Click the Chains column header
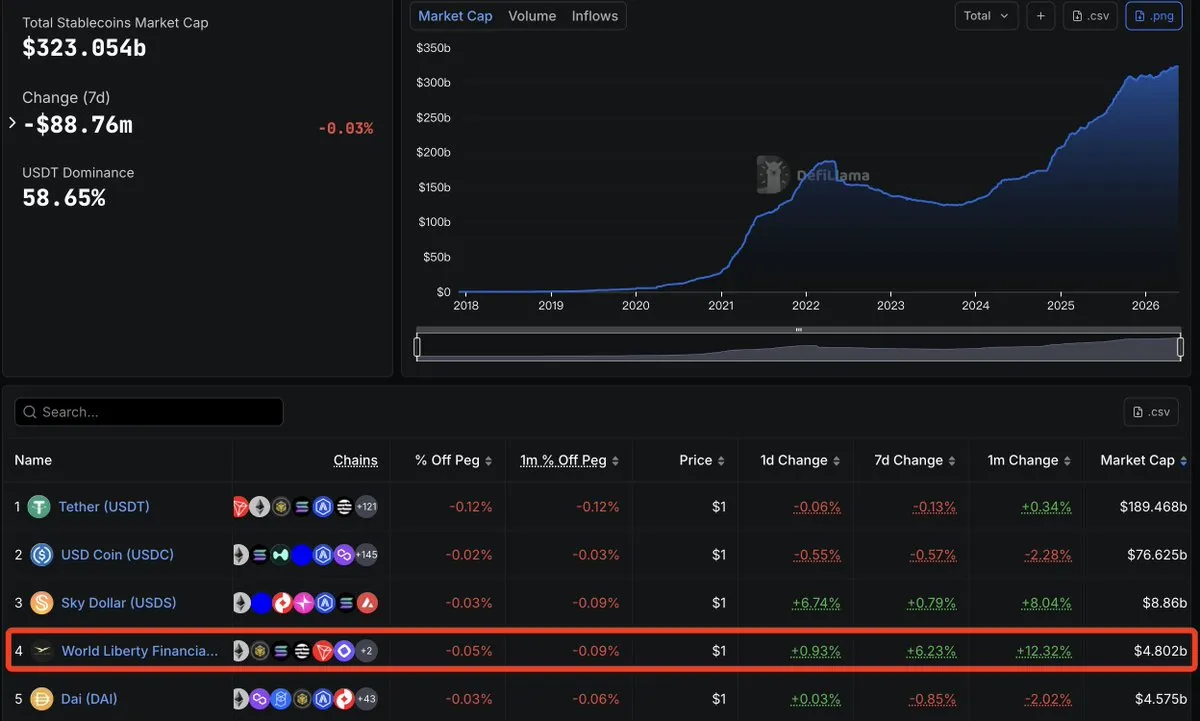 [356, 461]
